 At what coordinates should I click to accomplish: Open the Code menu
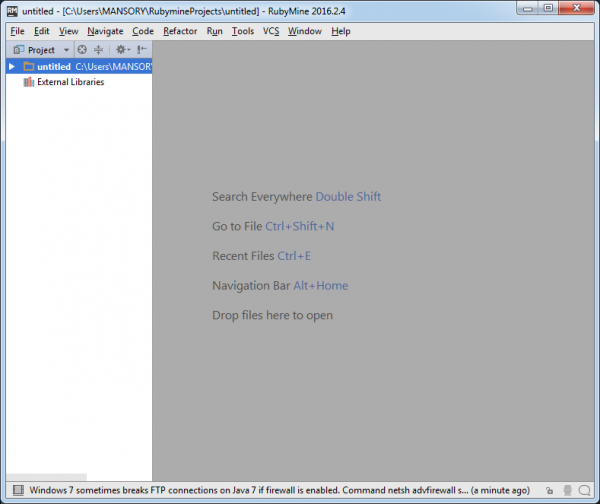[x=143, y=31]
